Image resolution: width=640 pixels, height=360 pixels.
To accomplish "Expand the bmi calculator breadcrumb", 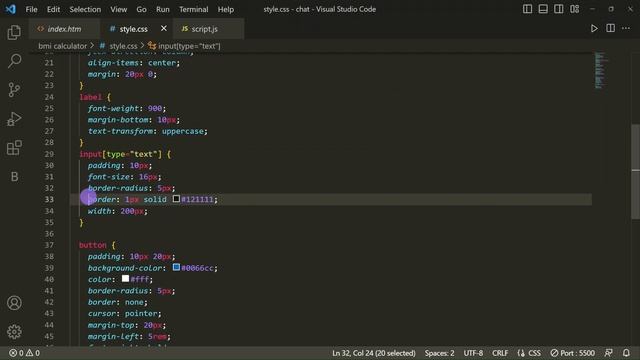I will 62,46.
